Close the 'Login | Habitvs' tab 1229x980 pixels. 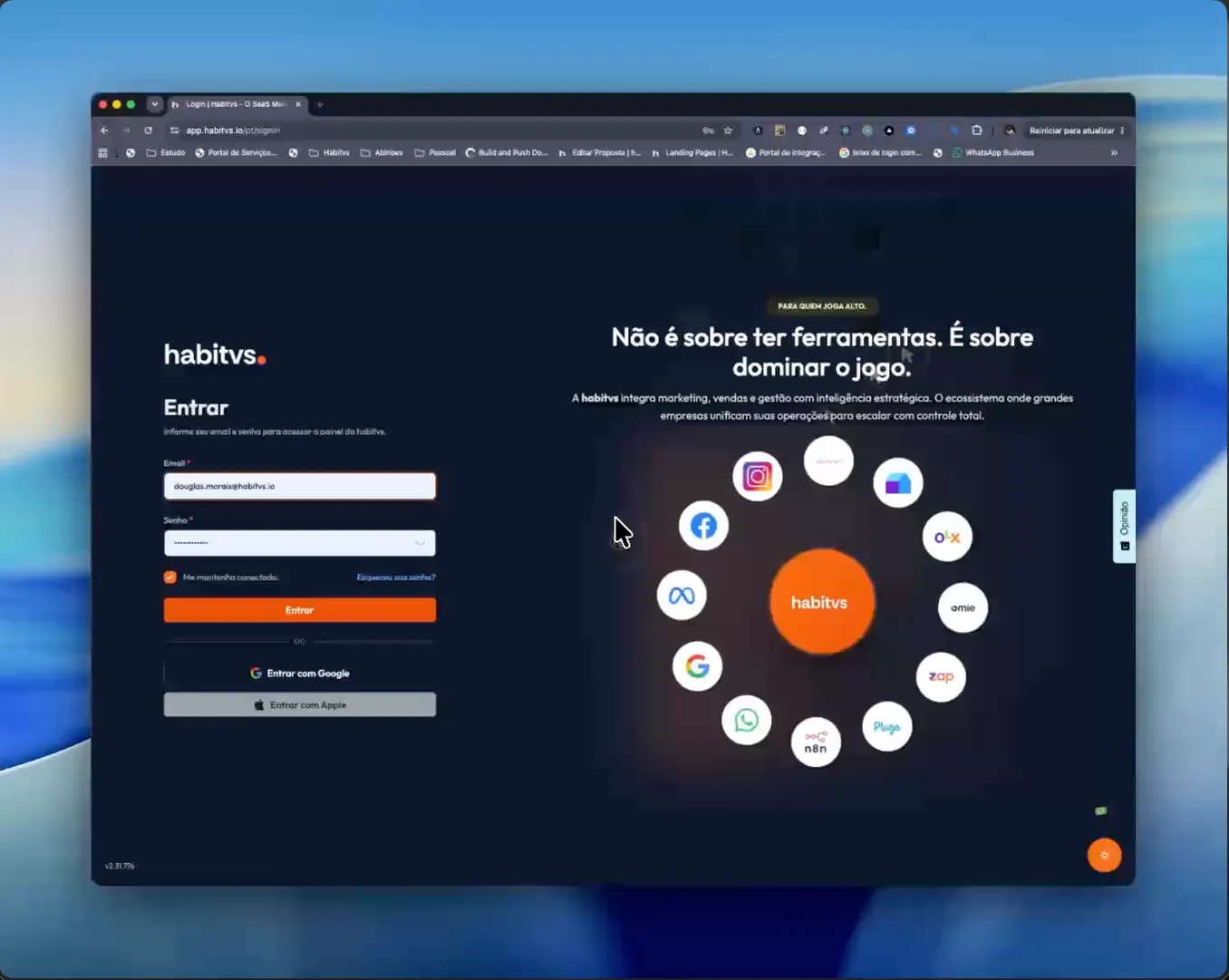pos(298,104)
